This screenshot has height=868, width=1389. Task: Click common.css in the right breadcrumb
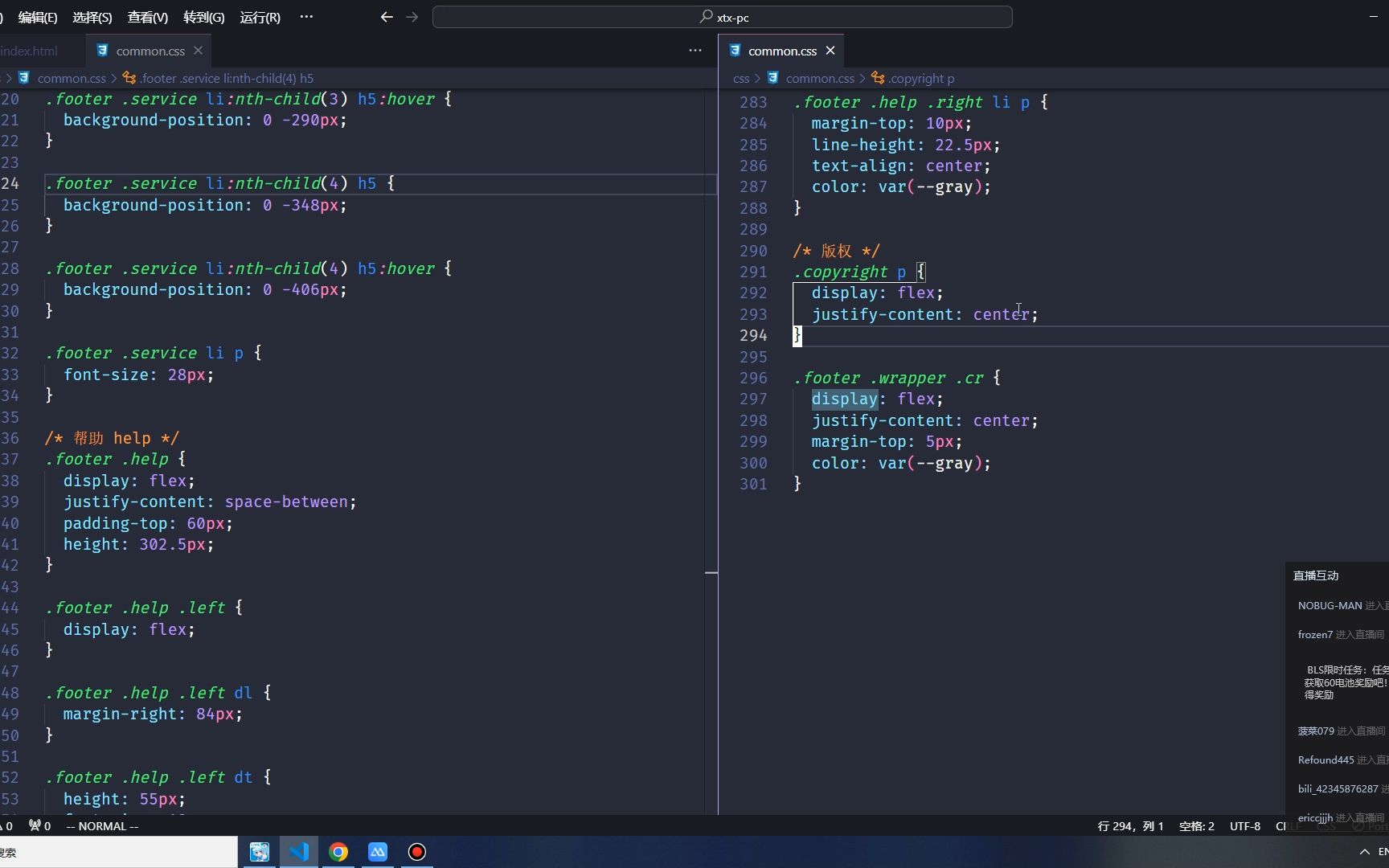[x=820, y=78]
